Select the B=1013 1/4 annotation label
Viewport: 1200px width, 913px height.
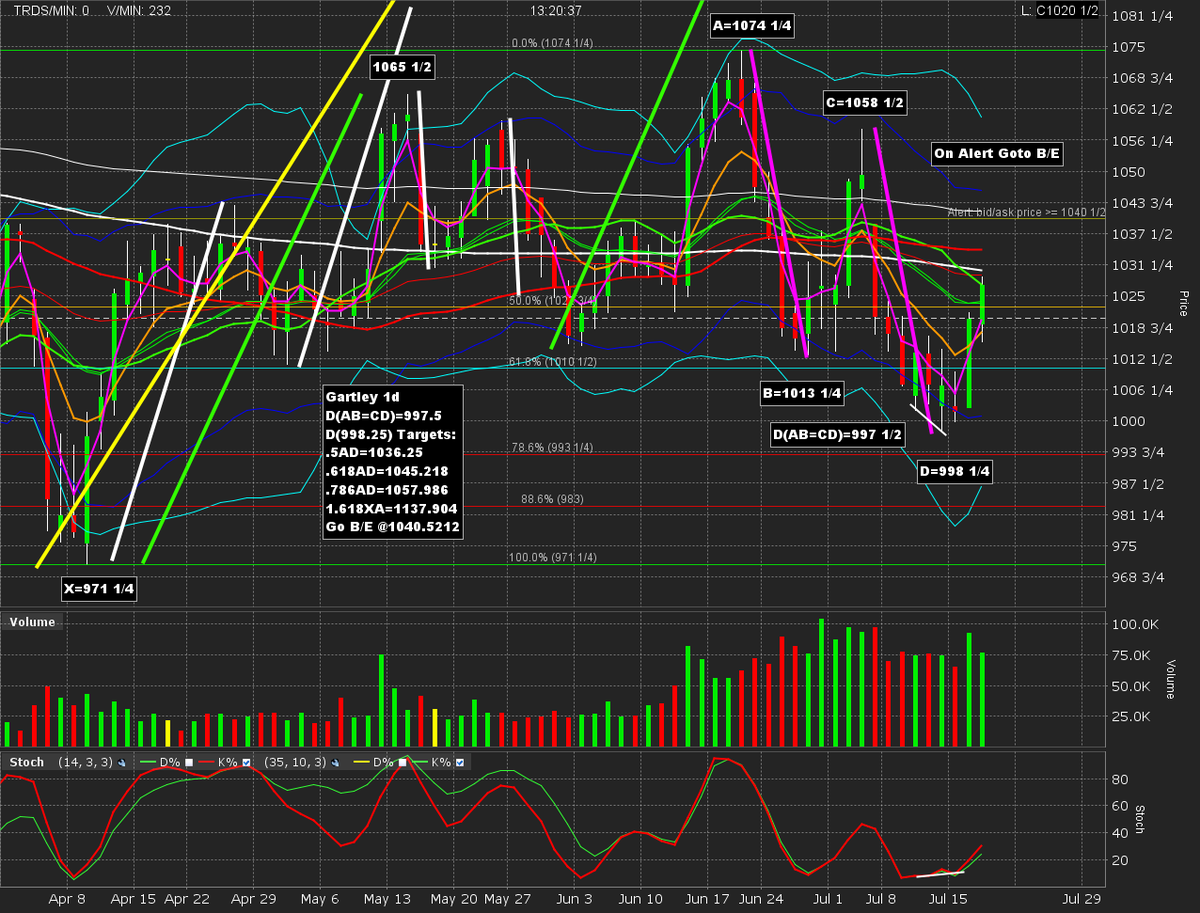pyautogui.click(x=802, y=395)
